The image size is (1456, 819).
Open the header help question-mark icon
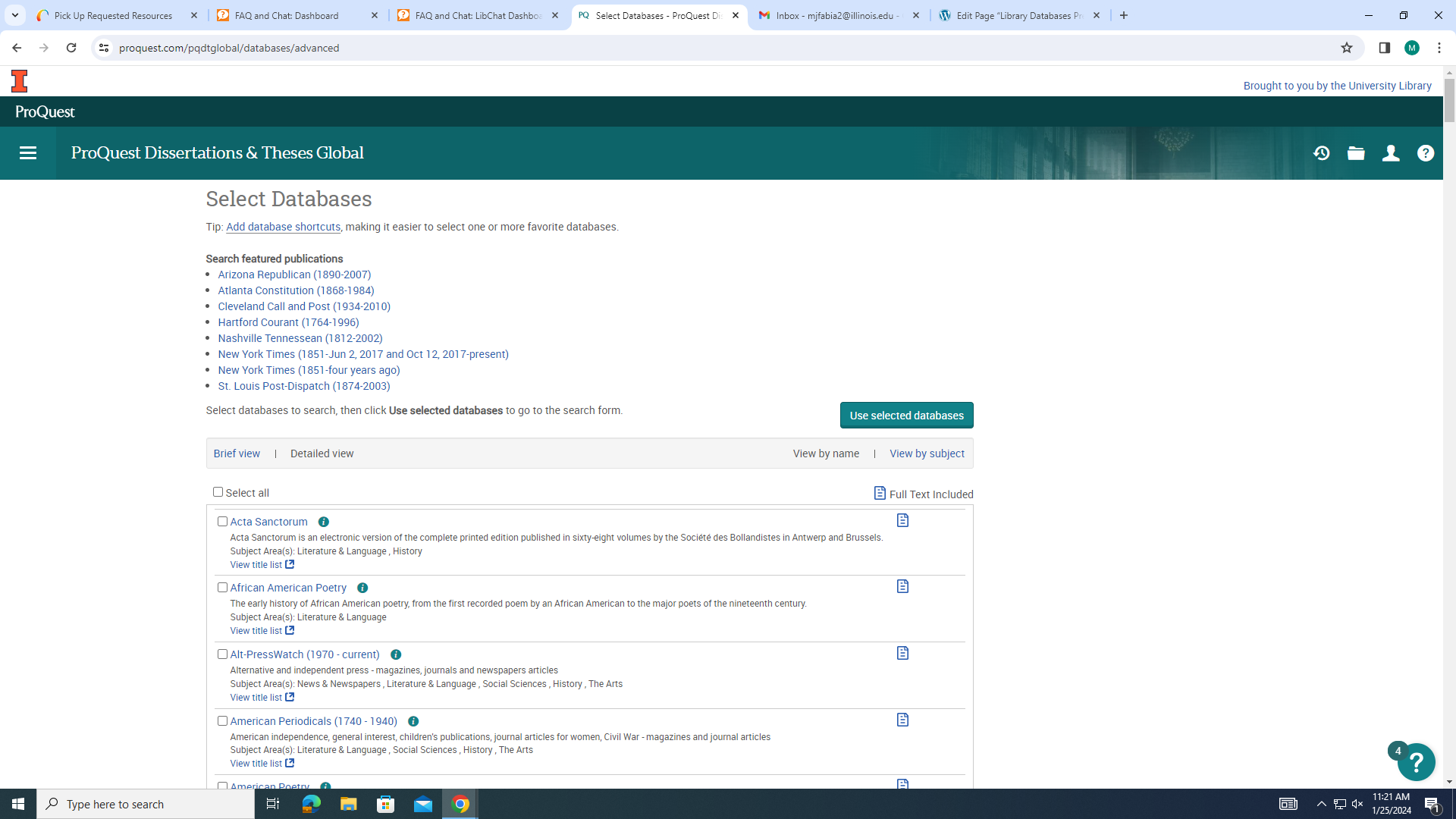click(x=1426, y=153)
